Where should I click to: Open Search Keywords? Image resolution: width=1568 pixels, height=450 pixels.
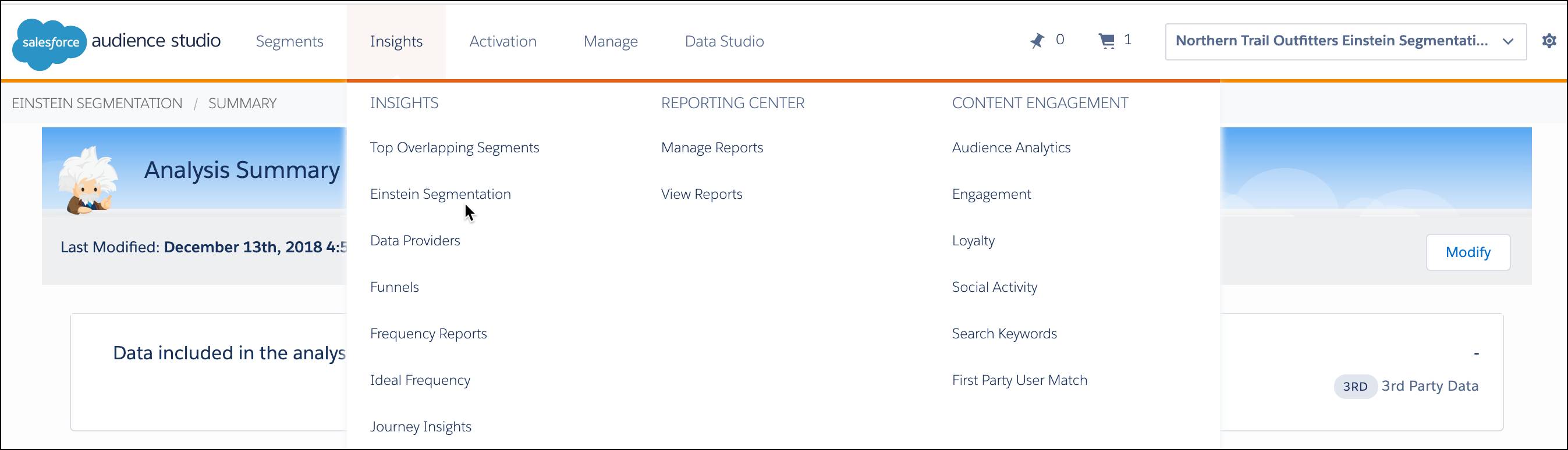click(1004, 333)
